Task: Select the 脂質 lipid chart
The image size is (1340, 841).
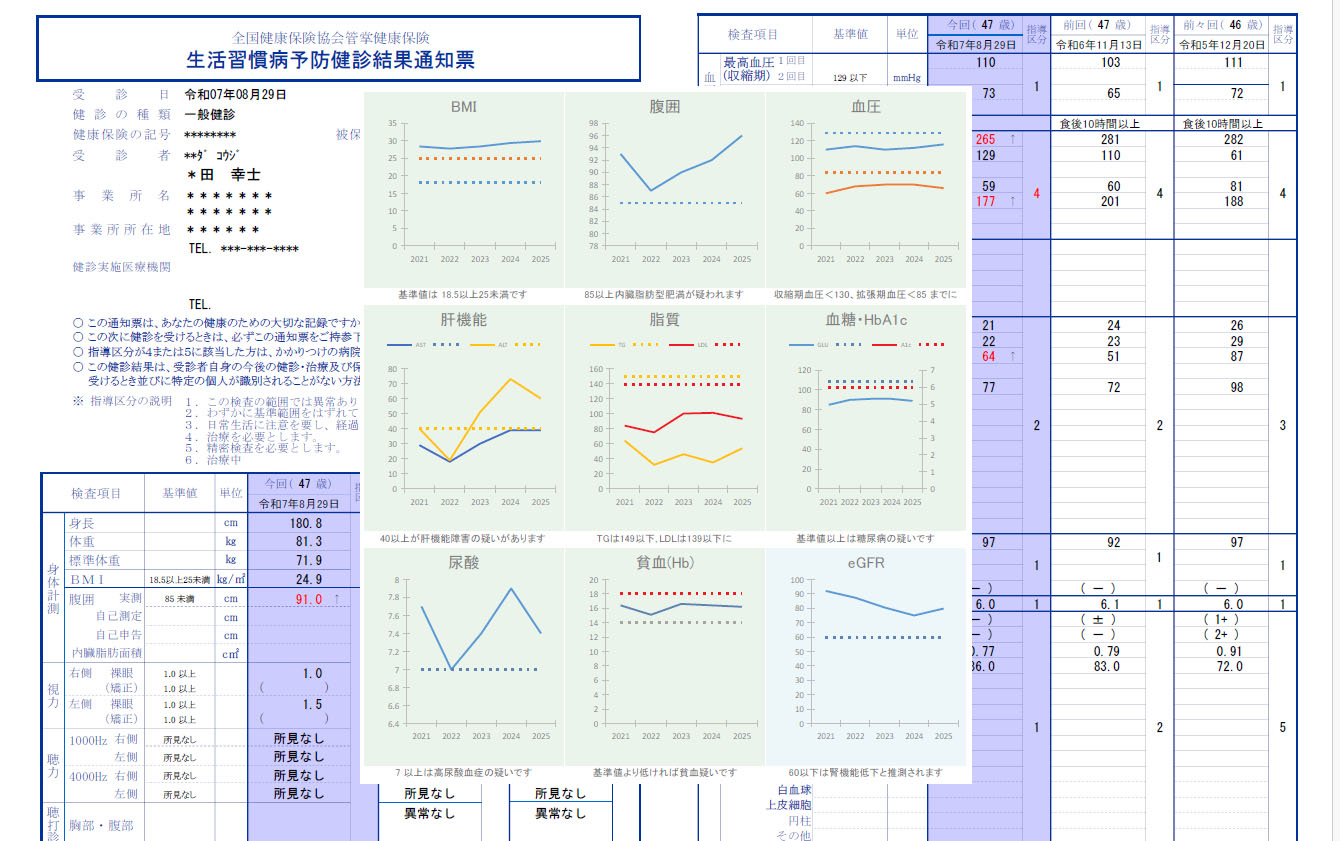Action: (664, 420)
